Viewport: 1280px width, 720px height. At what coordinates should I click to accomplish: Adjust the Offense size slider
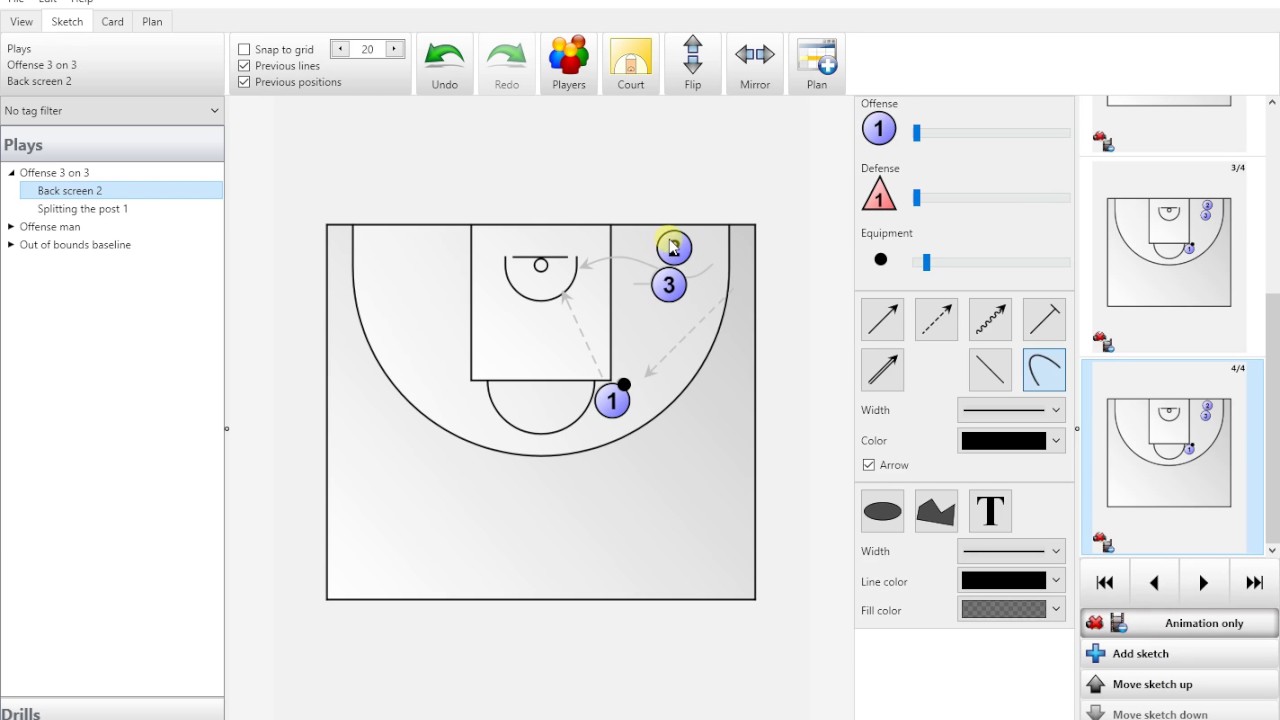pos(916,133)
